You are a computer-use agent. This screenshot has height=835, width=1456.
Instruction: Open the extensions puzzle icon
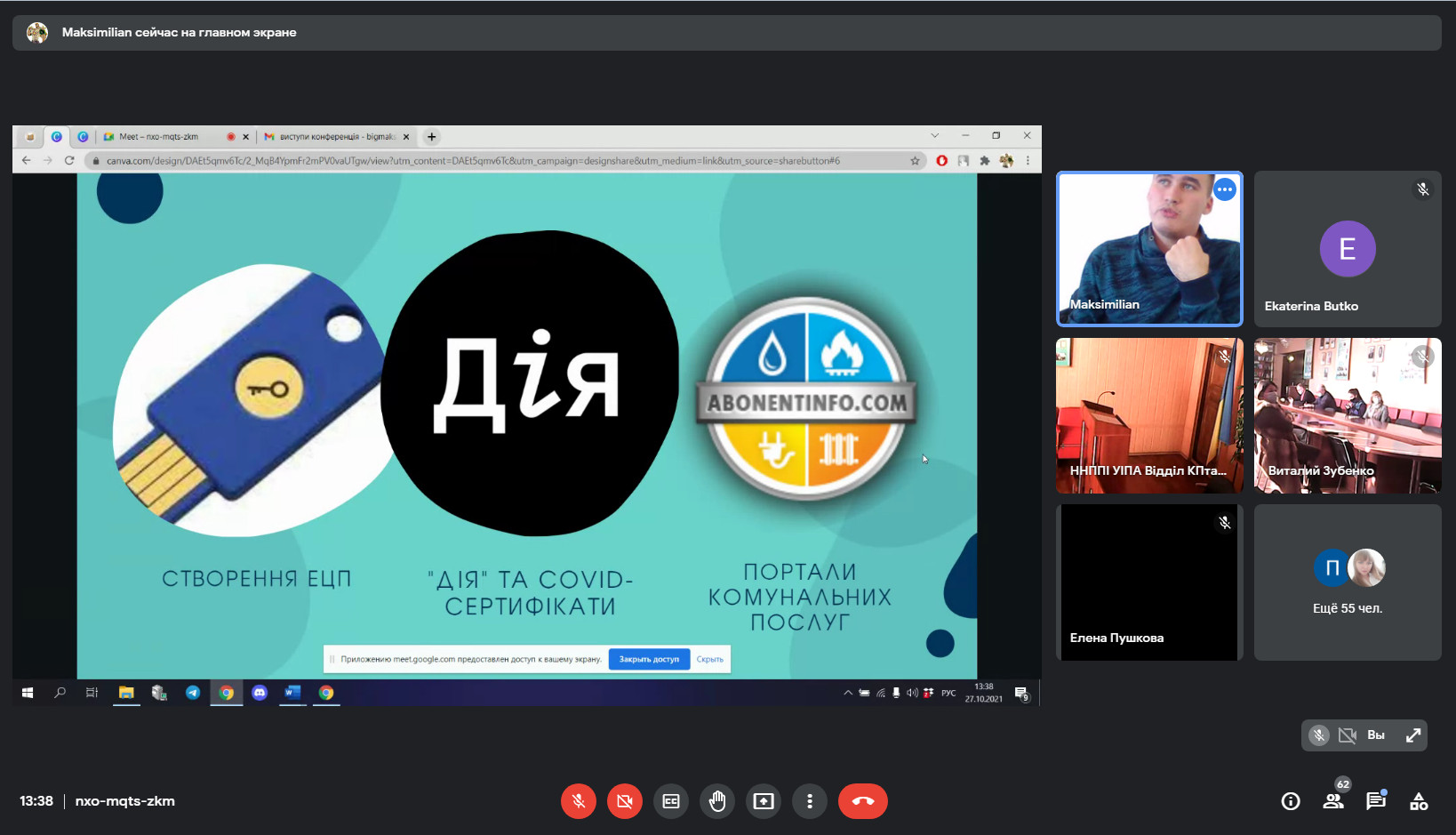(x=985, y=161)
